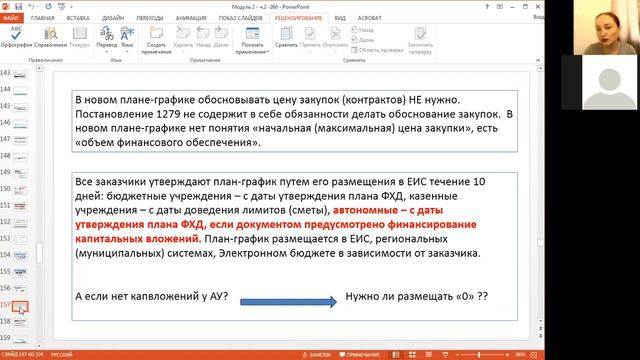Open the Тезаурус tool
This screenshot has height=360, width=640.
click(x=80, y=37)
